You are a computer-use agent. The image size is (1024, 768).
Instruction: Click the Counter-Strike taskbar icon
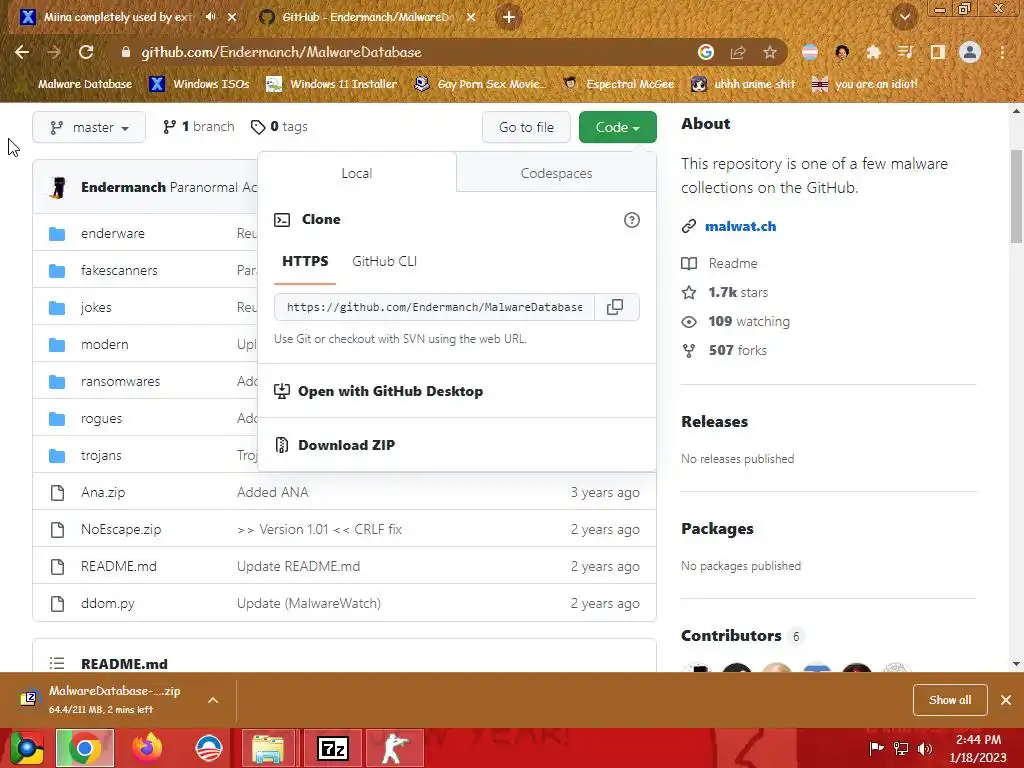[394, 748]
